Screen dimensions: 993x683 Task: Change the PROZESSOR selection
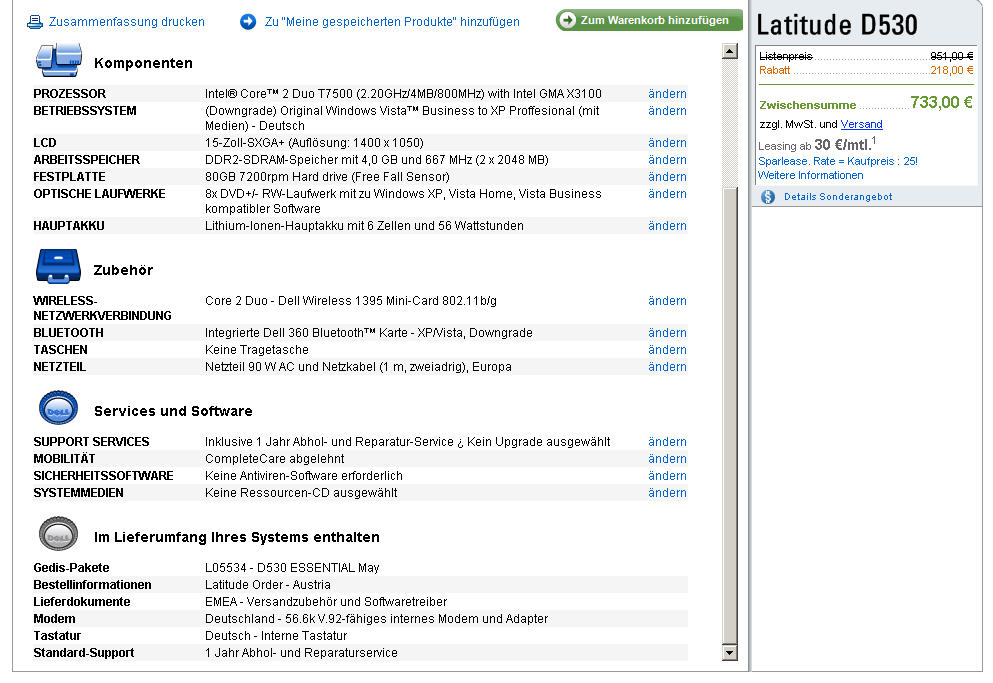pyautogui.click(x=667, y=94)
